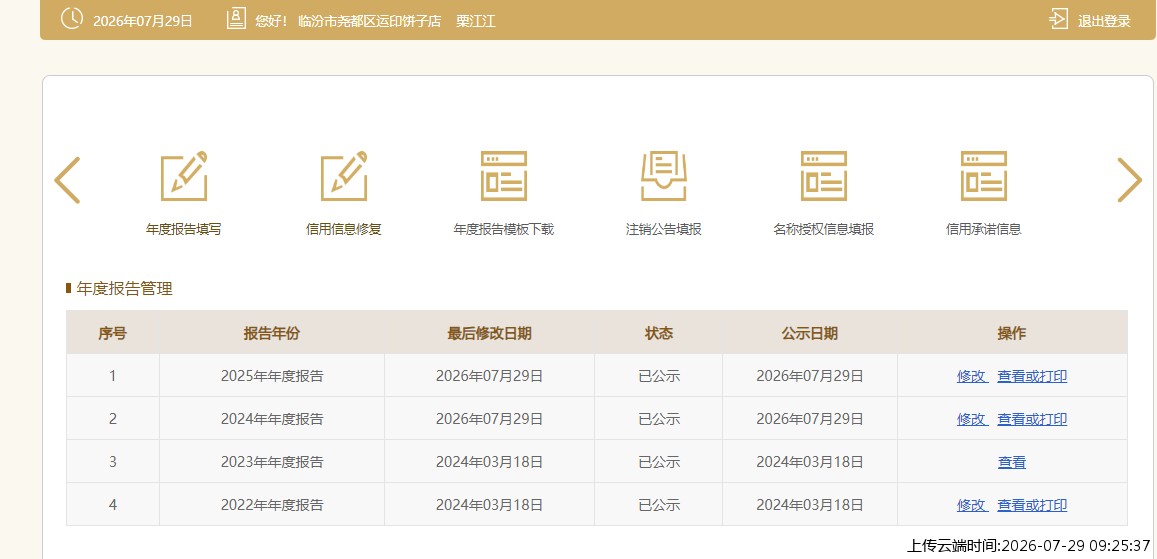Click the clock icon beside the date
Image resolution: width=1157 pixels, height=559 pixels.
pos(72,19)
